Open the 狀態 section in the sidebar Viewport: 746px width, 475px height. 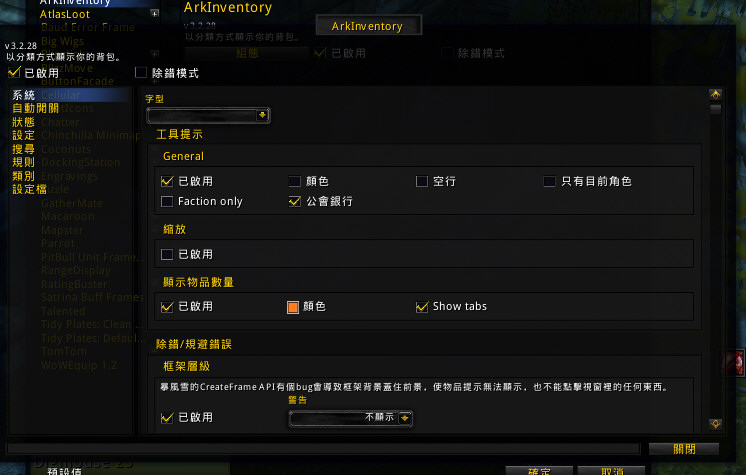pyautogui.click(x=24, y=122)
